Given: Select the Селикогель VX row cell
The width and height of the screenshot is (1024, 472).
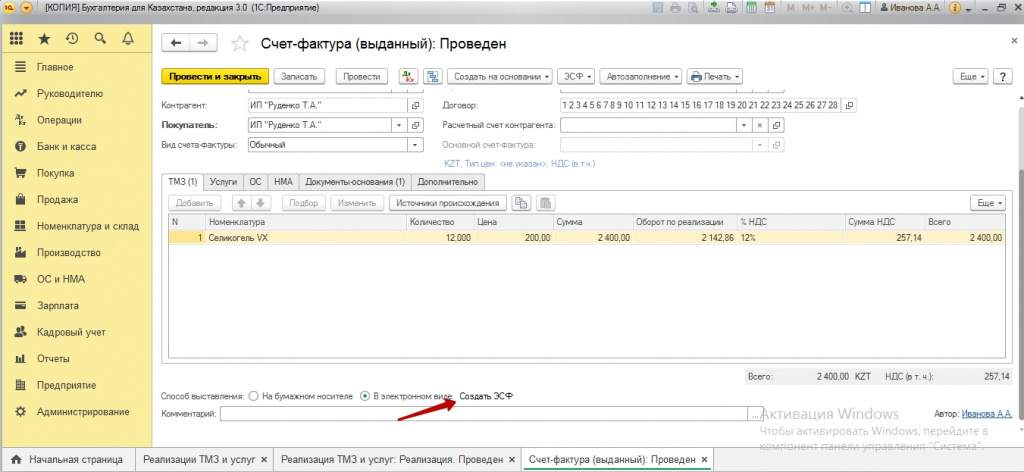Looking at the screenshot, I should (305, 238).
